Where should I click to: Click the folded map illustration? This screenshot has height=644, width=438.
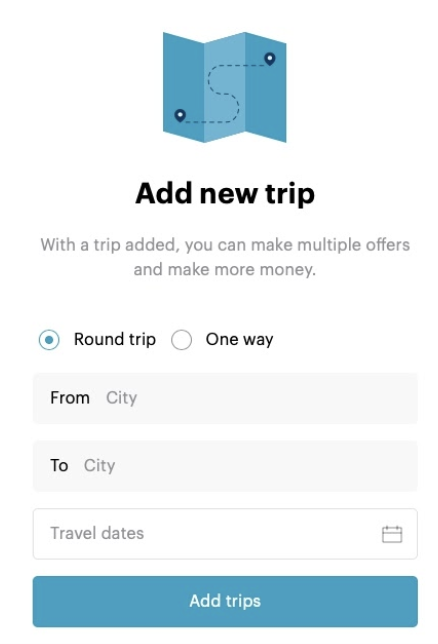pyautogui.click(x=224, y=87)
